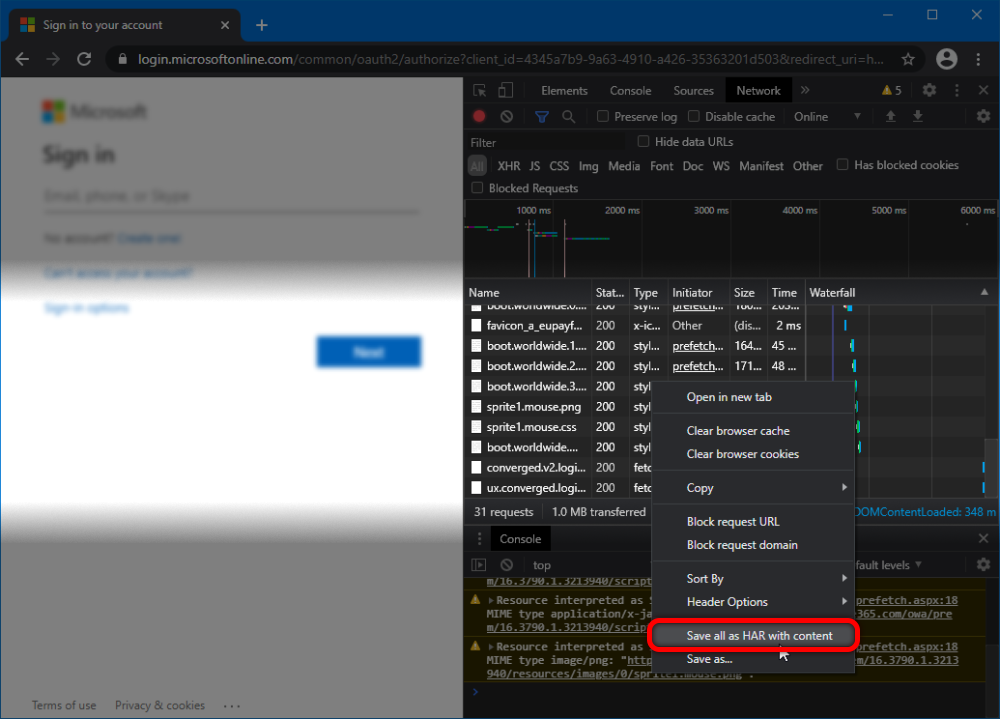Switch to the Sources tab

(693, 91)
